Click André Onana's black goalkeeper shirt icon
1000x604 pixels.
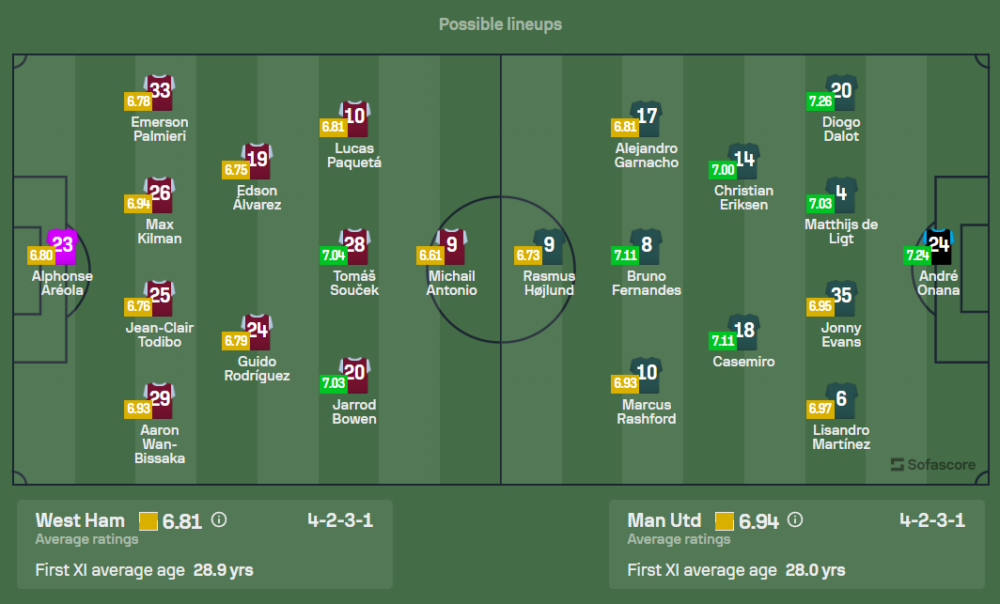pos(939,246)
